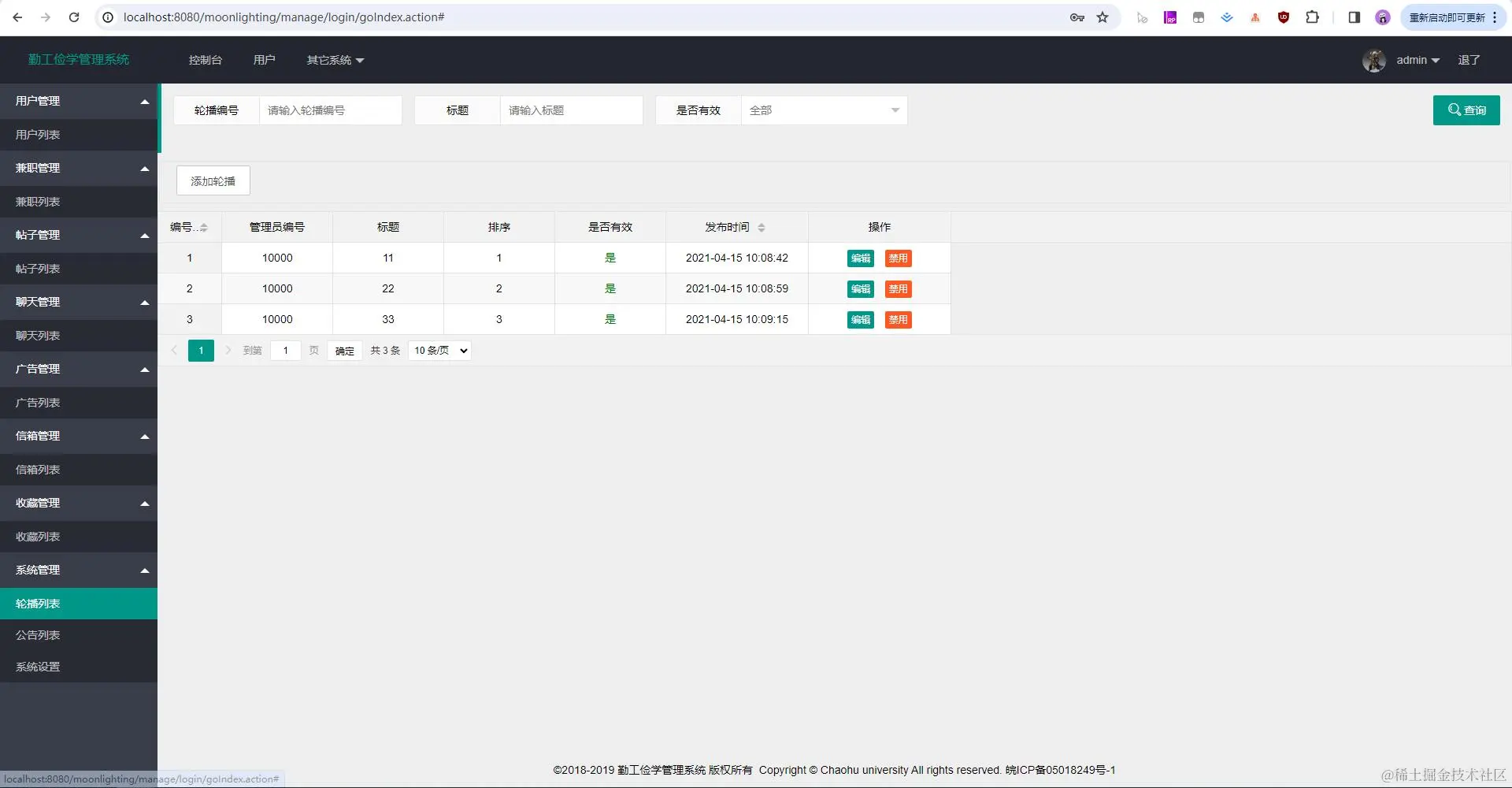This screenshot has height=788, width=1512.
Task: Sort table by 编号 column arrows
Action: 204,228
